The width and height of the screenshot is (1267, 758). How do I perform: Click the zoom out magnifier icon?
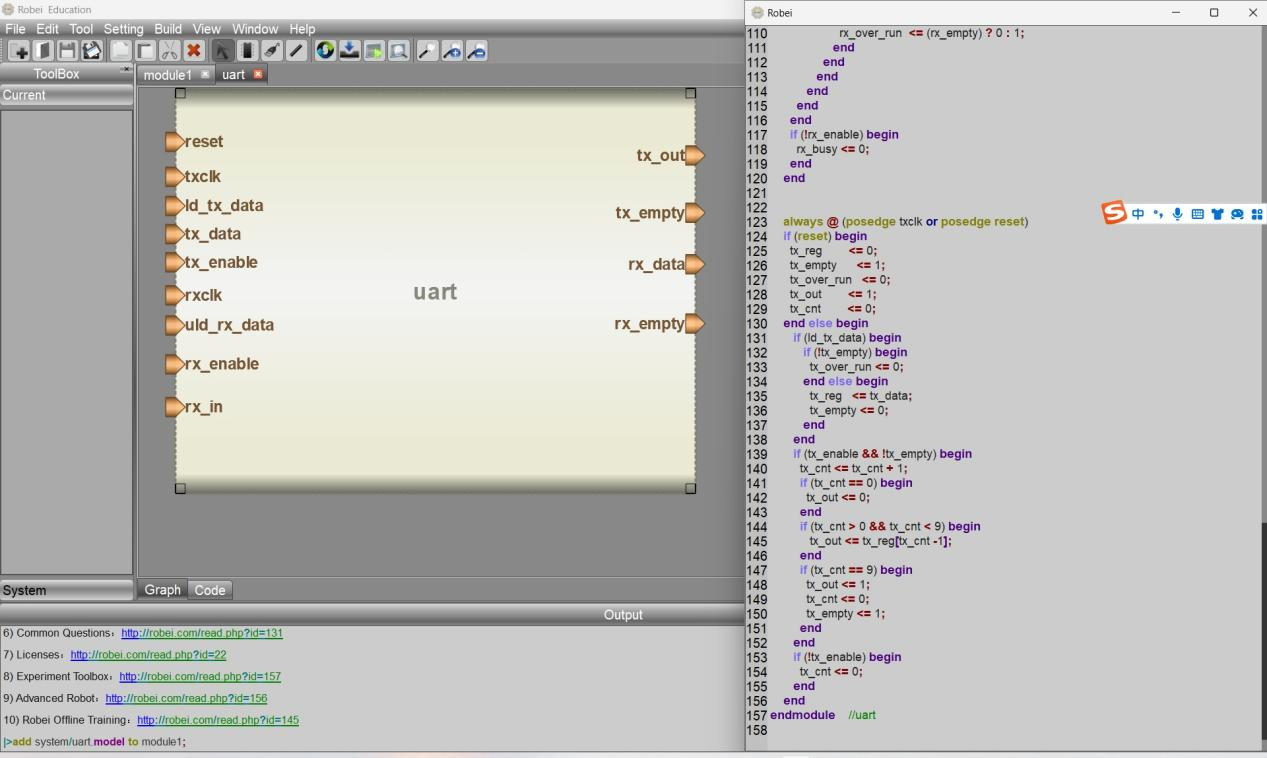click(477, 51)
